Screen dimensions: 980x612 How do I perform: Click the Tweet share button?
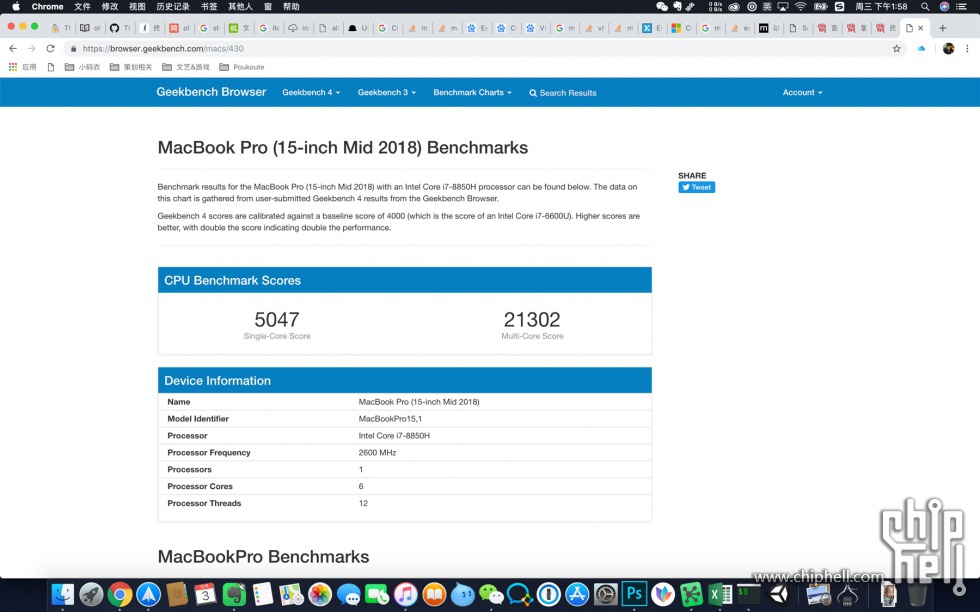[697, 187]
